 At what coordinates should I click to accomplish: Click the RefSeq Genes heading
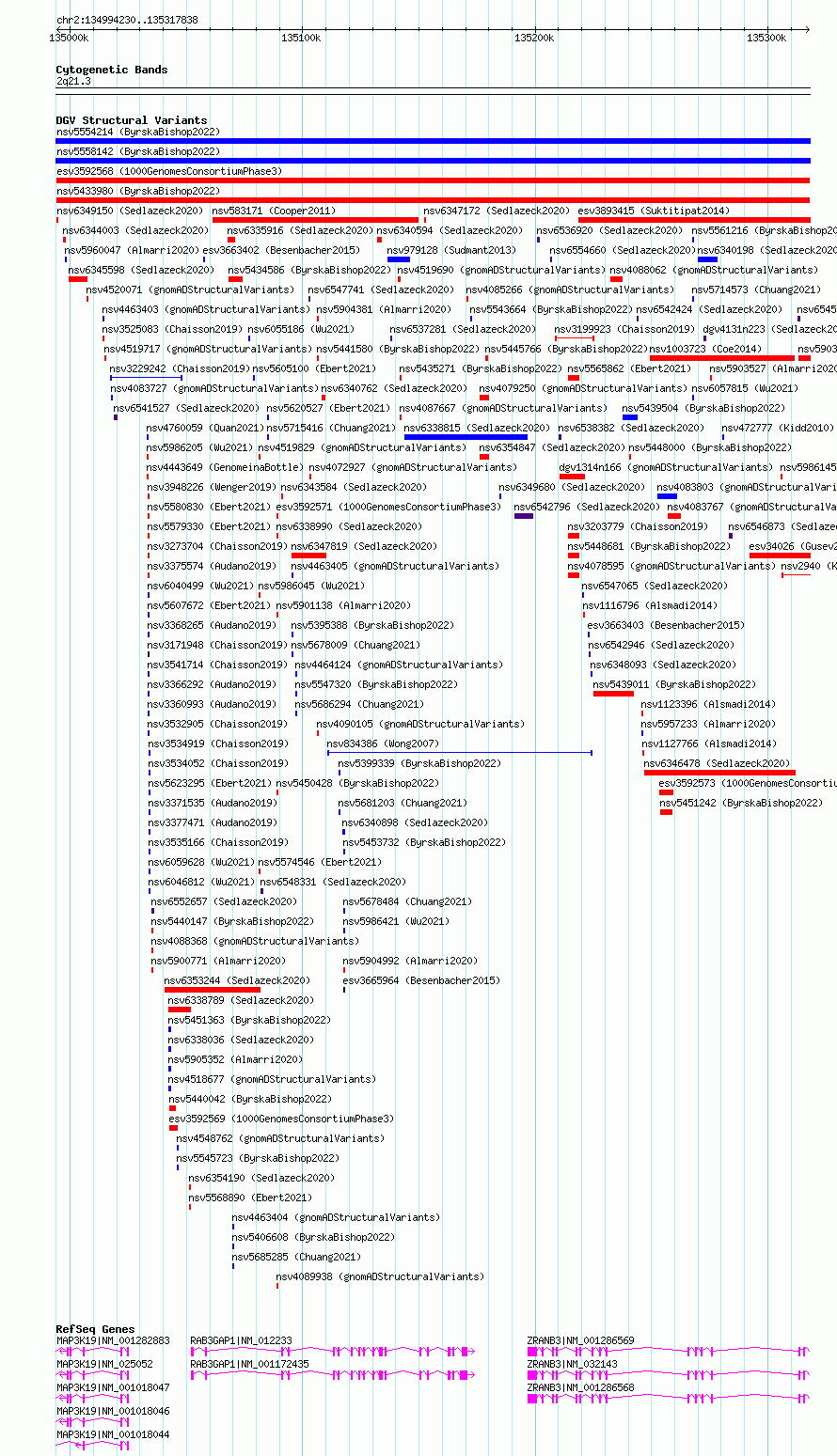pyautogui.click(x=95, y=1329)
